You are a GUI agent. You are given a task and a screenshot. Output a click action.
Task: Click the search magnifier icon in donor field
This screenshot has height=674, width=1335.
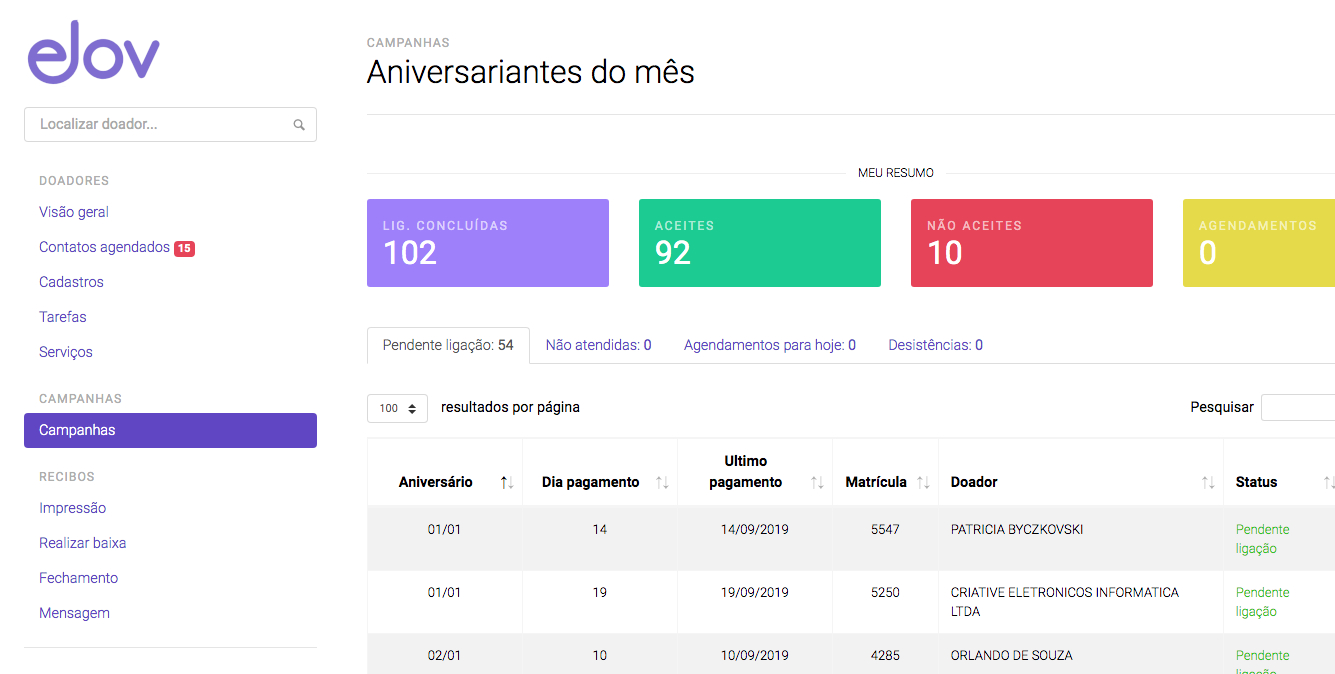point(299,125)
